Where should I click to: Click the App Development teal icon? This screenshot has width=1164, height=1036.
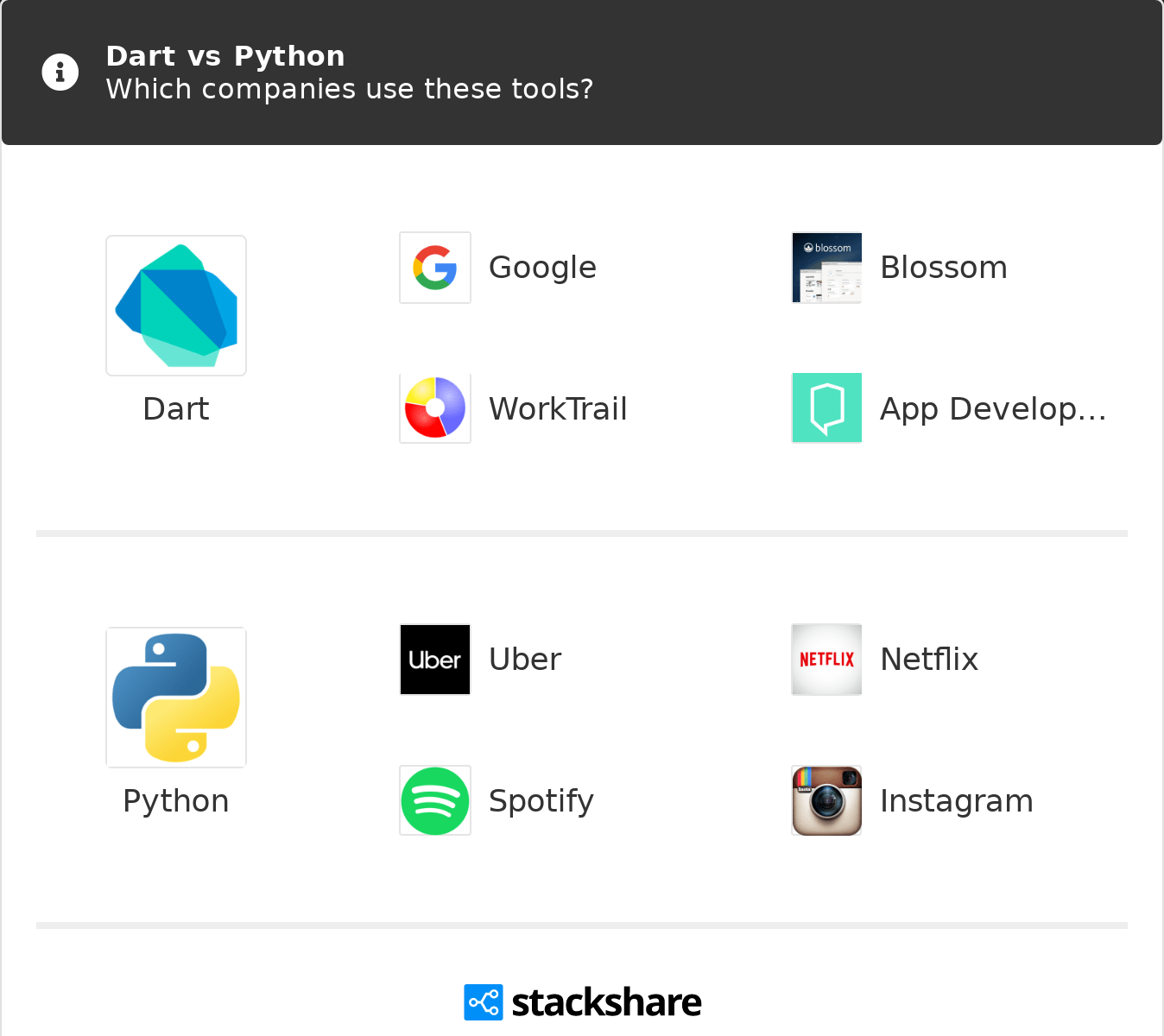point(826,408)
